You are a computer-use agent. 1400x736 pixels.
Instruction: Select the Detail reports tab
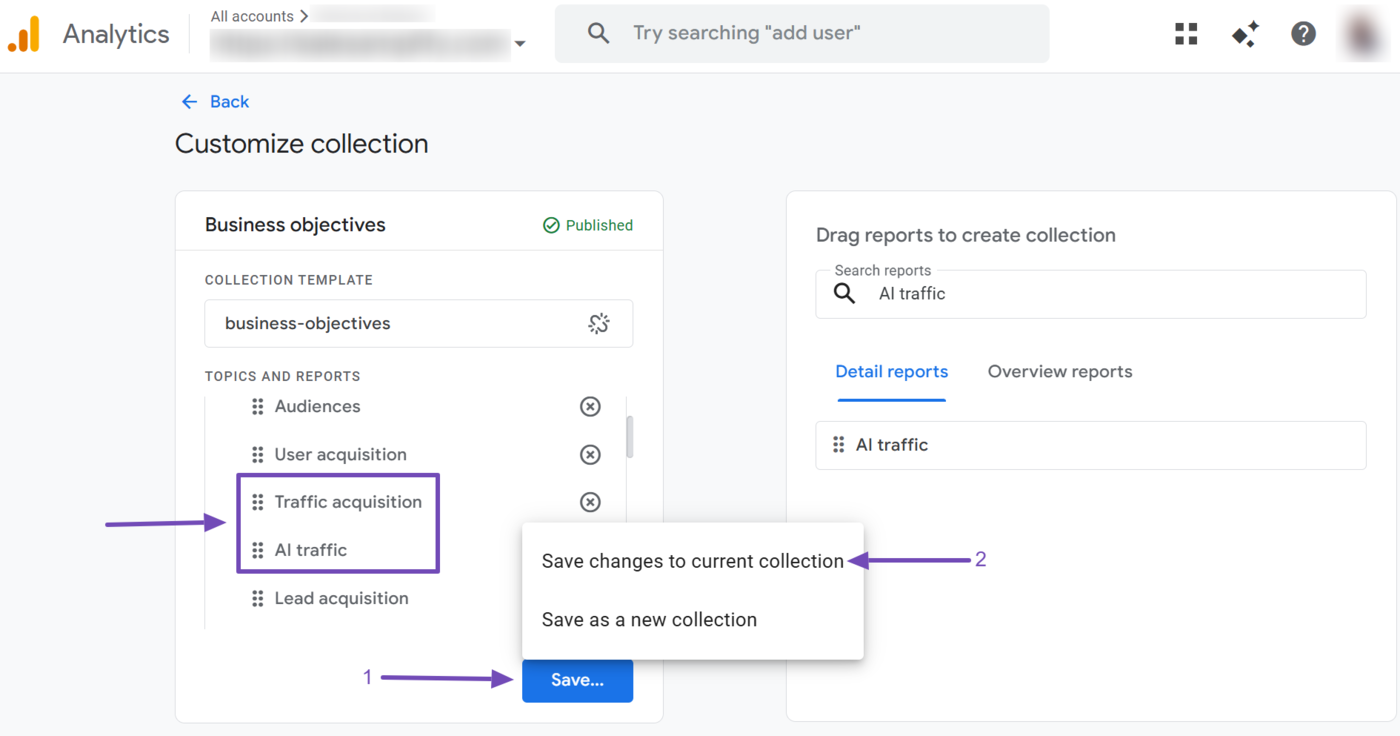(891, 371)
